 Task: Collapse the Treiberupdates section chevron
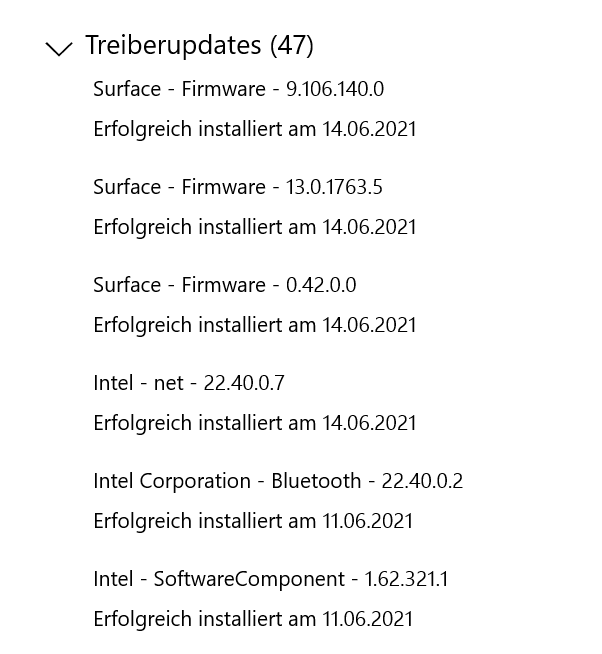click(x=60, y=48)
